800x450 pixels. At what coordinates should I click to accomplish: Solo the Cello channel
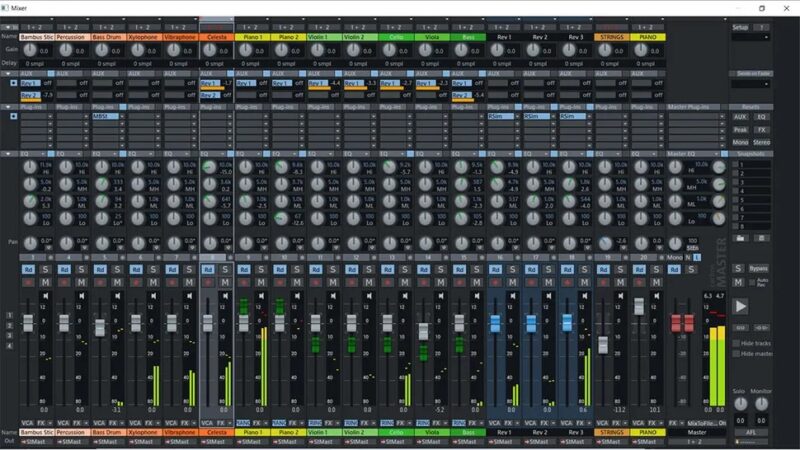coord(405,269)
